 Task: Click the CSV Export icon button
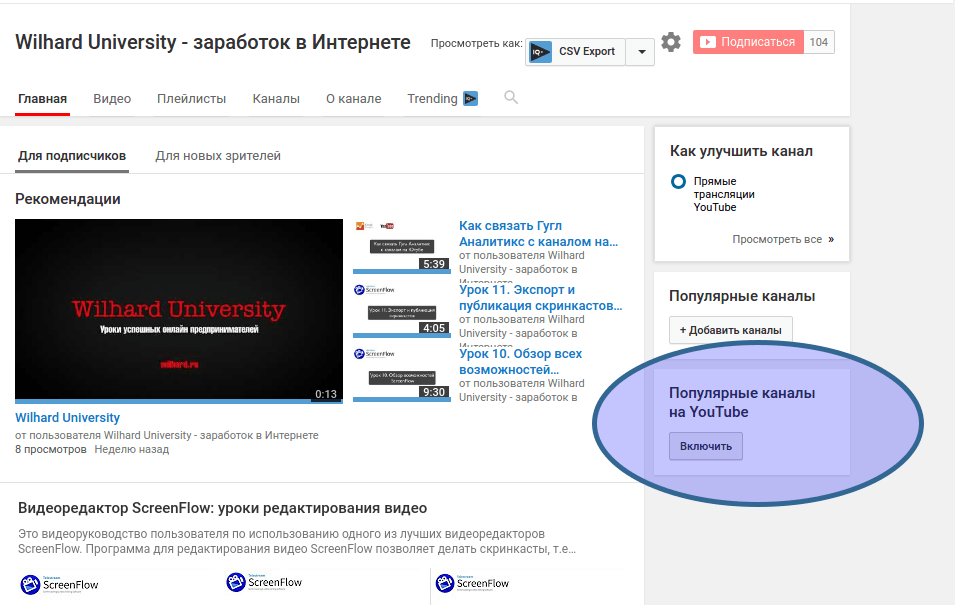pos(541,52)
